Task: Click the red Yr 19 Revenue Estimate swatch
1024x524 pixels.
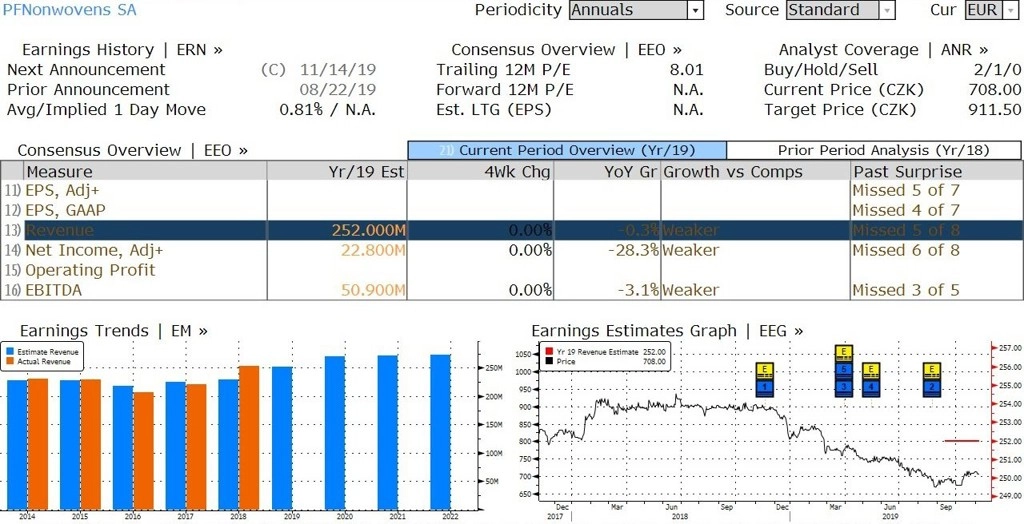Action: click(x=548, y=352)
